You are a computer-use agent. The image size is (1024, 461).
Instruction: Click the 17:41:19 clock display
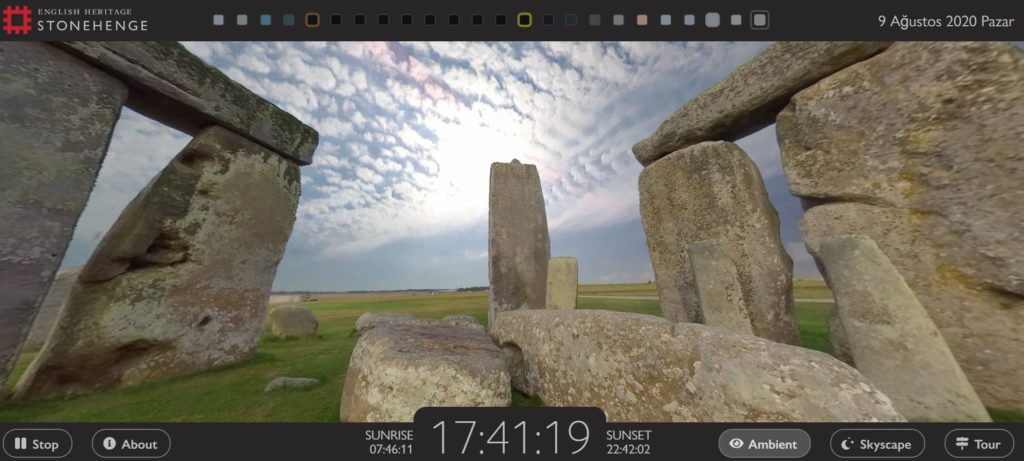(510, 437)
